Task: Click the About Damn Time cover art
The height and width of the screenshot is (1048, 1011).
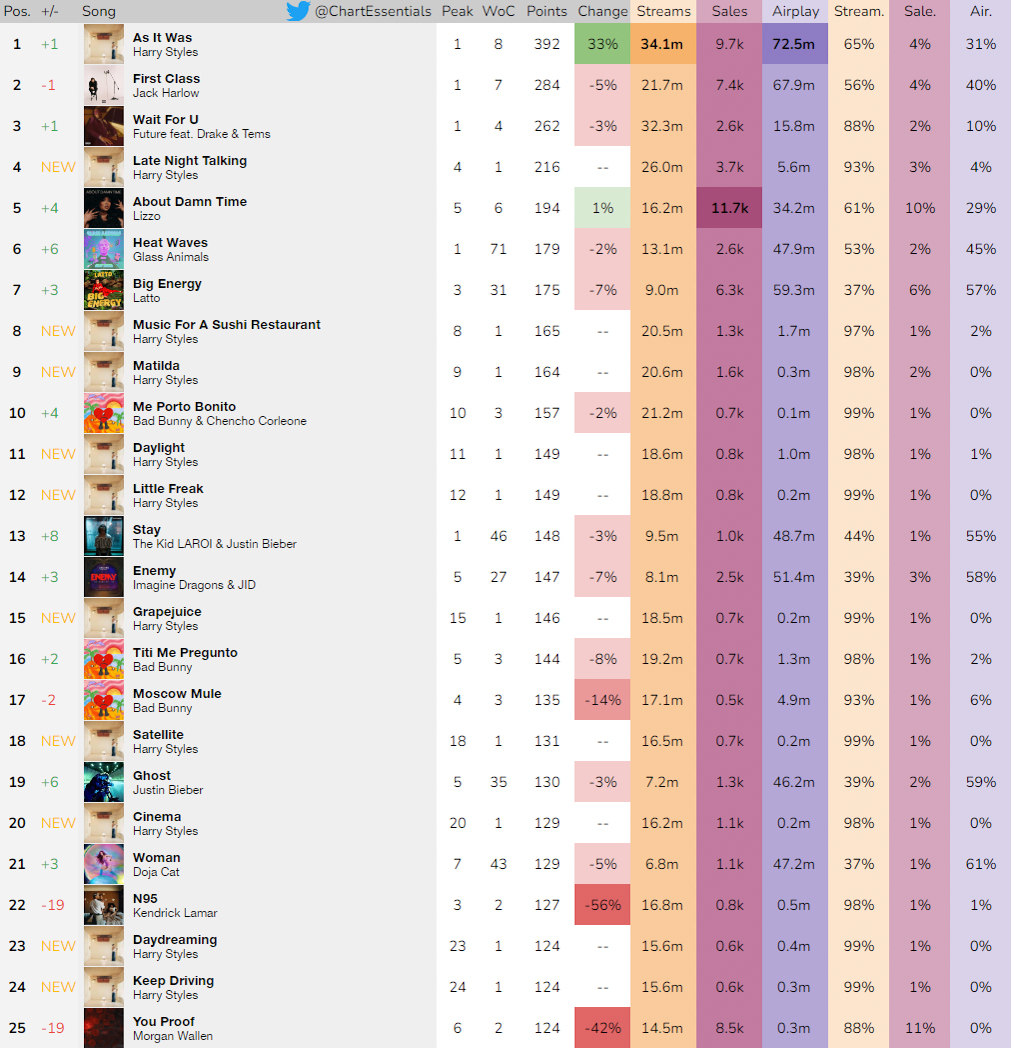Action: pos(104,208)
